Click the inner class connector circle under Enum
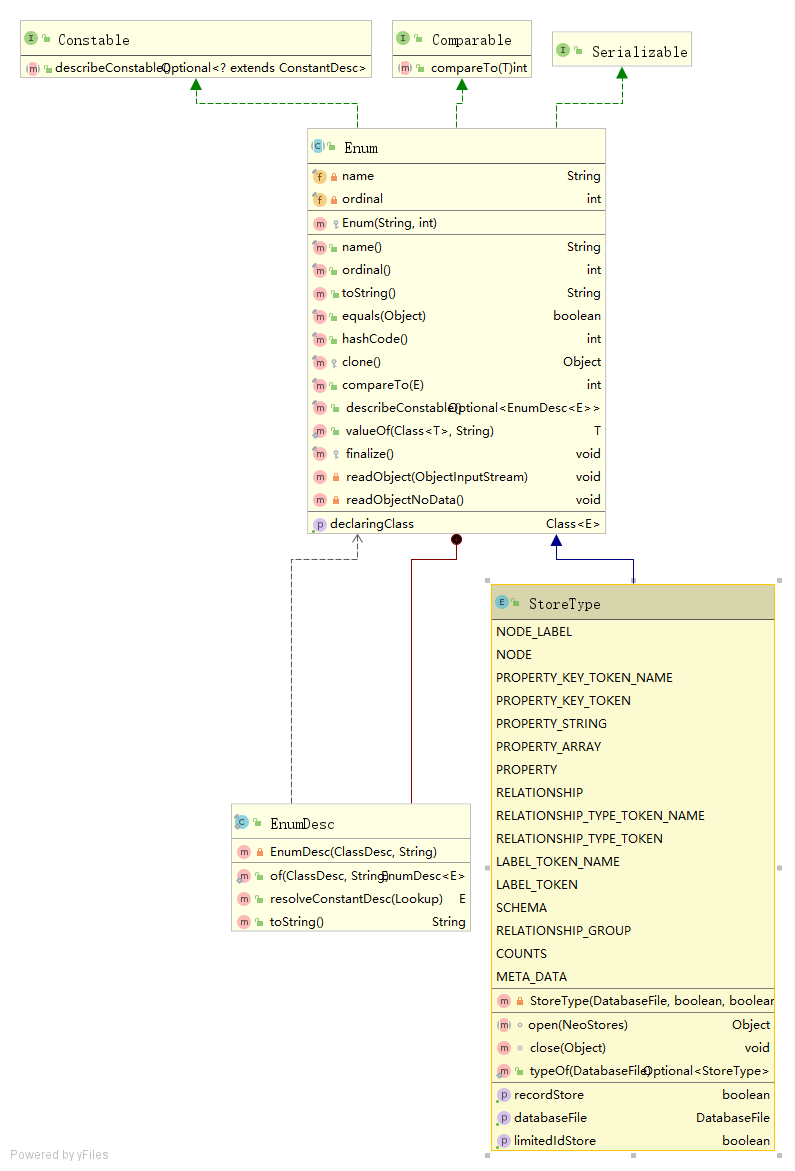The image size is (795, 1171). (x=456, y=539)
